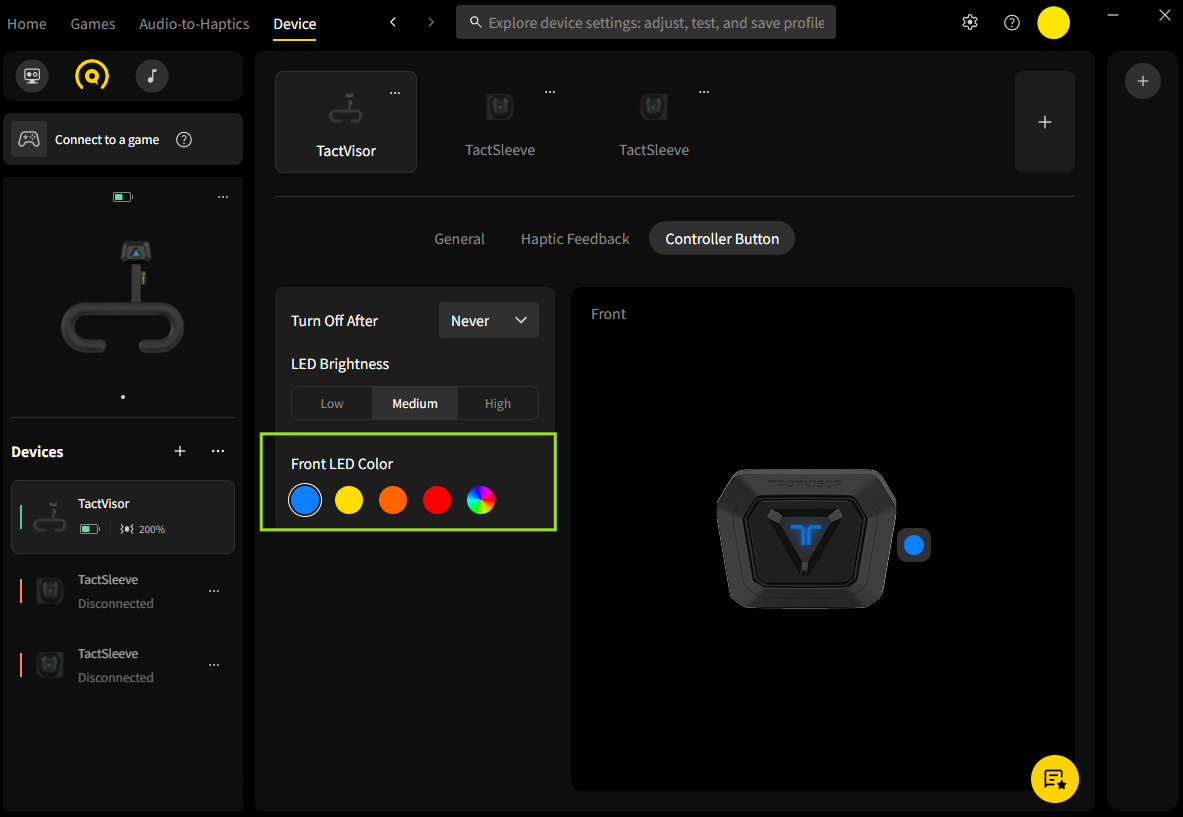This screenshot has width=1183, height=817.
Task: Select TactVisor in the Devices list
Action: [122, 517]
